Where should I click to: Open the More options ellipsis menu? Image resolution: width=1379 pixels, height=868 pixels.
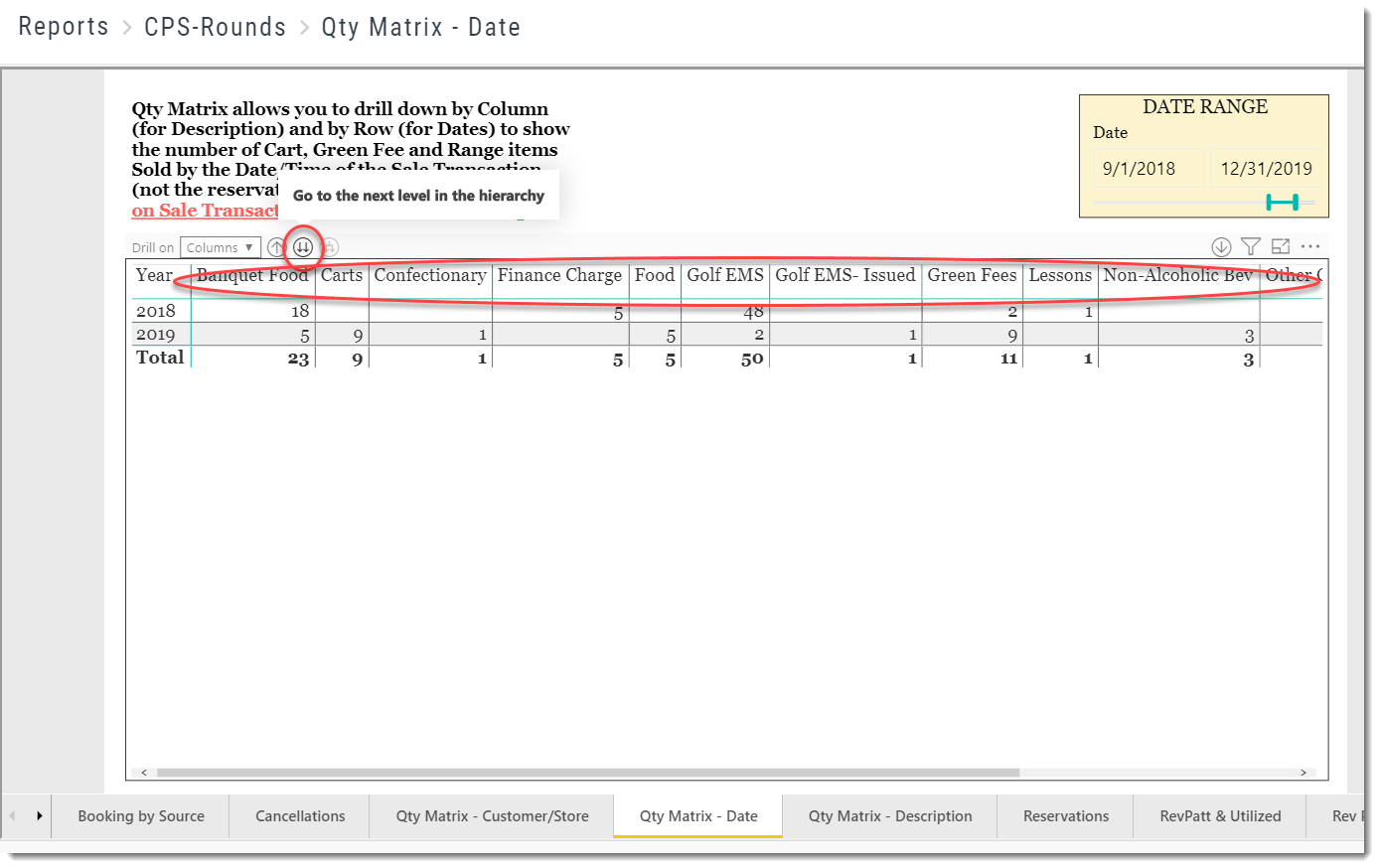(1310, 245)
